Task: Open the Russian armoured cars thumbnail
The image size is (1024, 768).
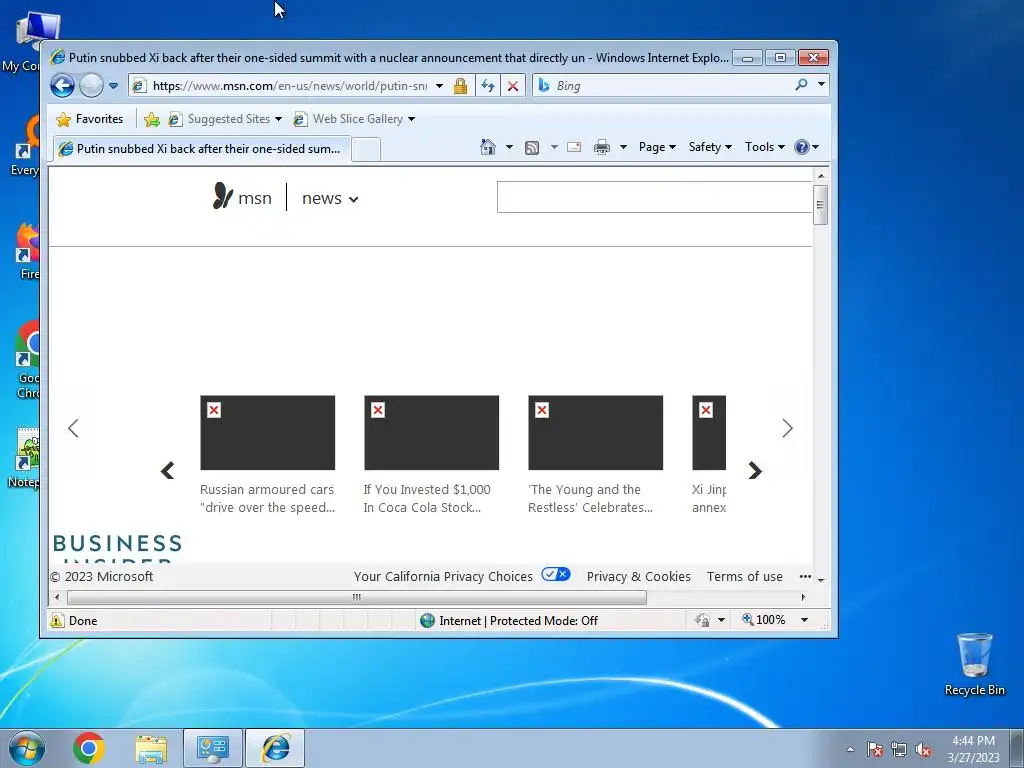Action: coord(268,432)
